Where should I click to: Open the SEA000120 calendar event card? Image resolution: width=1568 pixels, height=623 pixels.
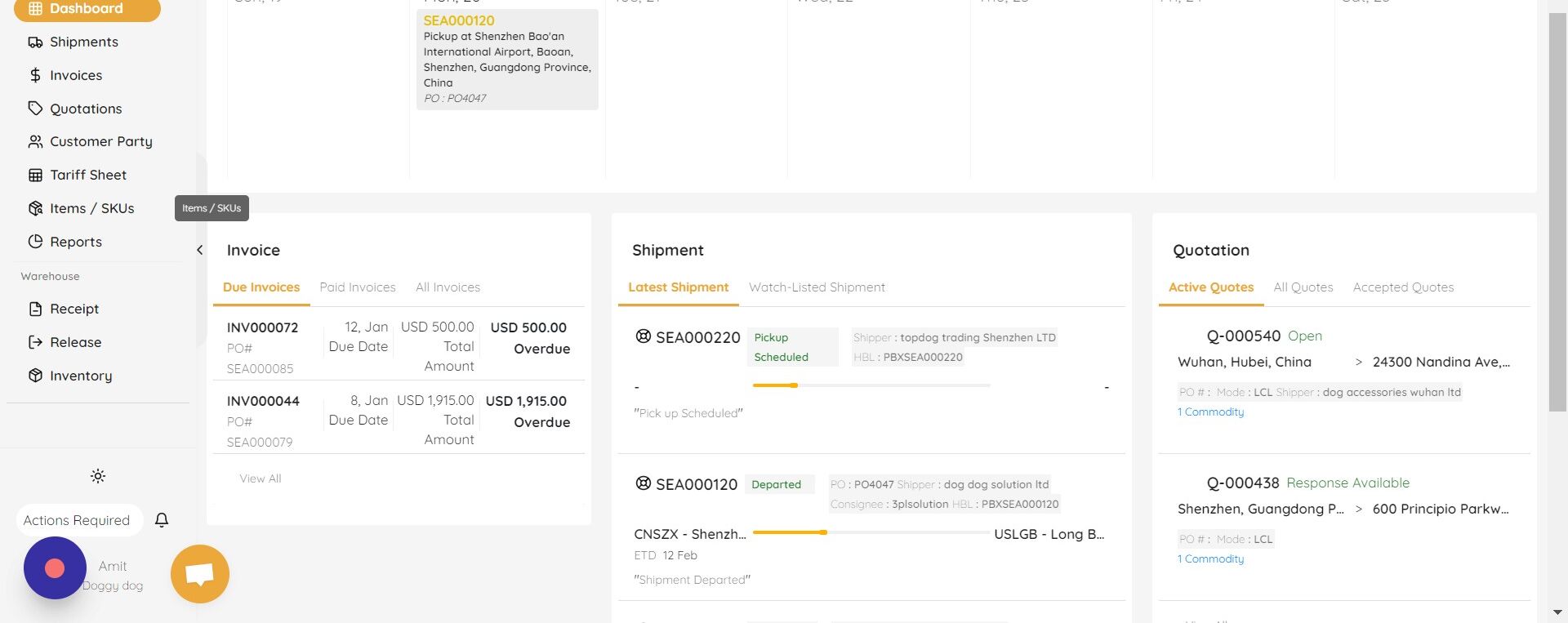(x=507, y=60)
